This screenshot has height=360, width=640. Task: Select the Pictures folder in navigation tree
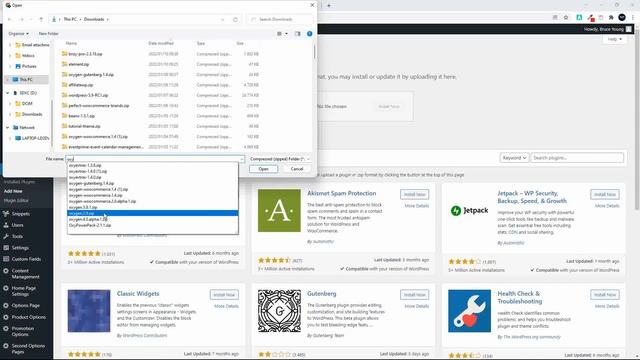29,66
